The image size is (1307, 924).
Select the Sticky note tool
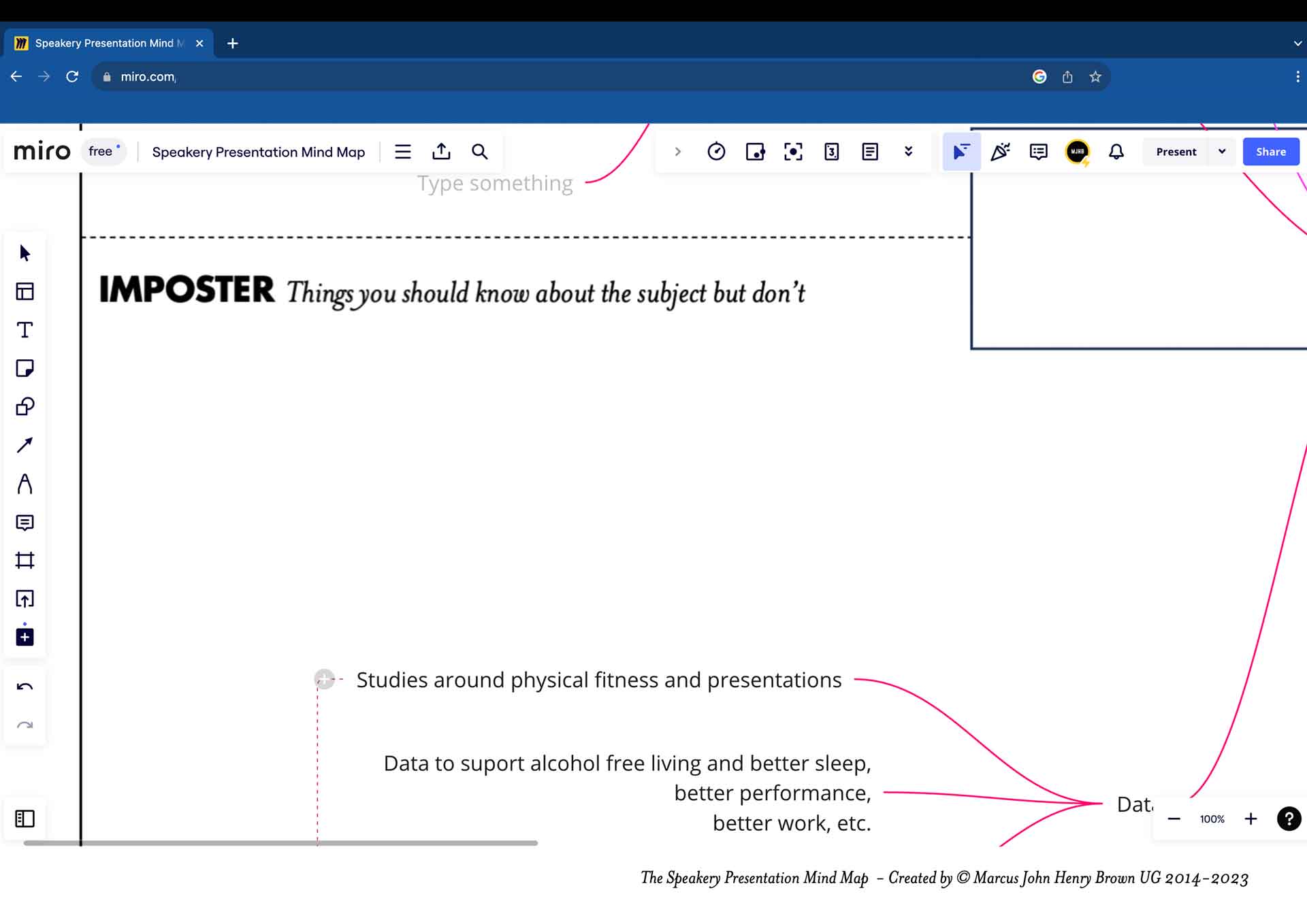coord(25,368)
